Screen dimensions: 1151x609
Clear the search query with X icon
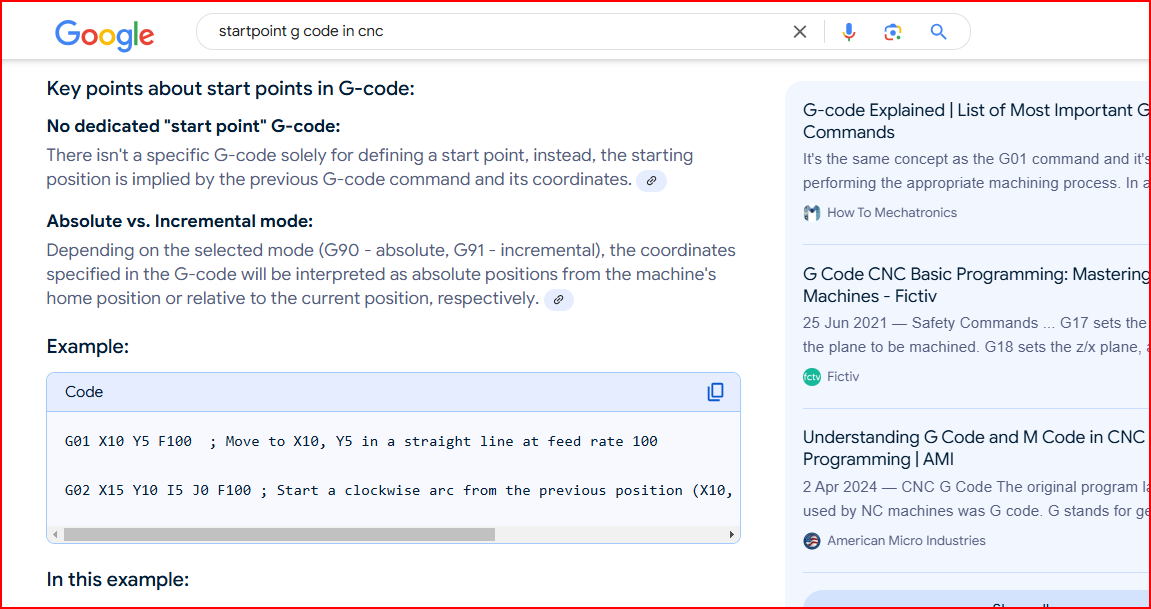[799, 32]
